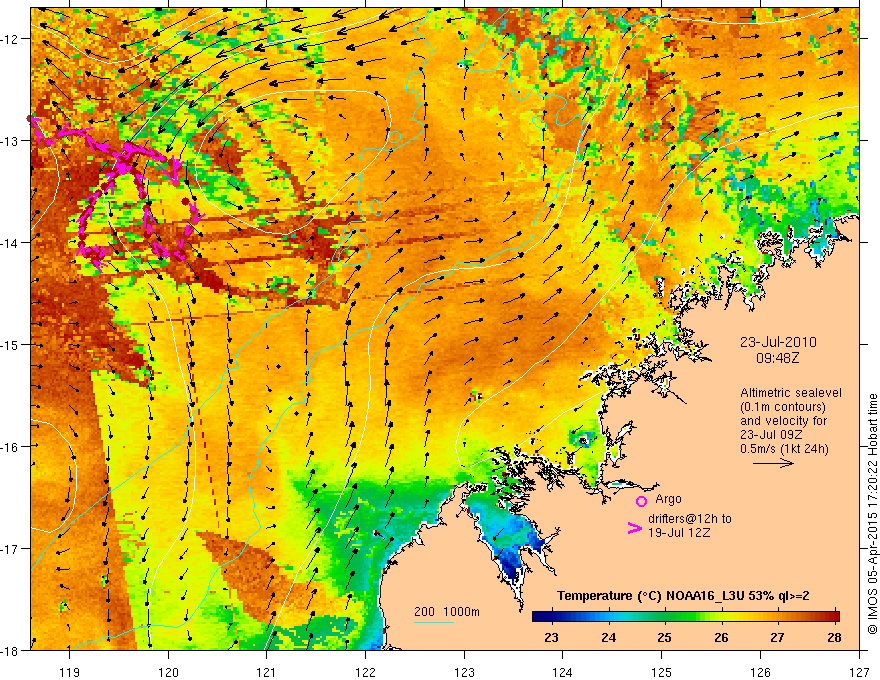Click the '19-Jul 12Z' text
Screen dimensions: 880x680
(x=679, y=533)
